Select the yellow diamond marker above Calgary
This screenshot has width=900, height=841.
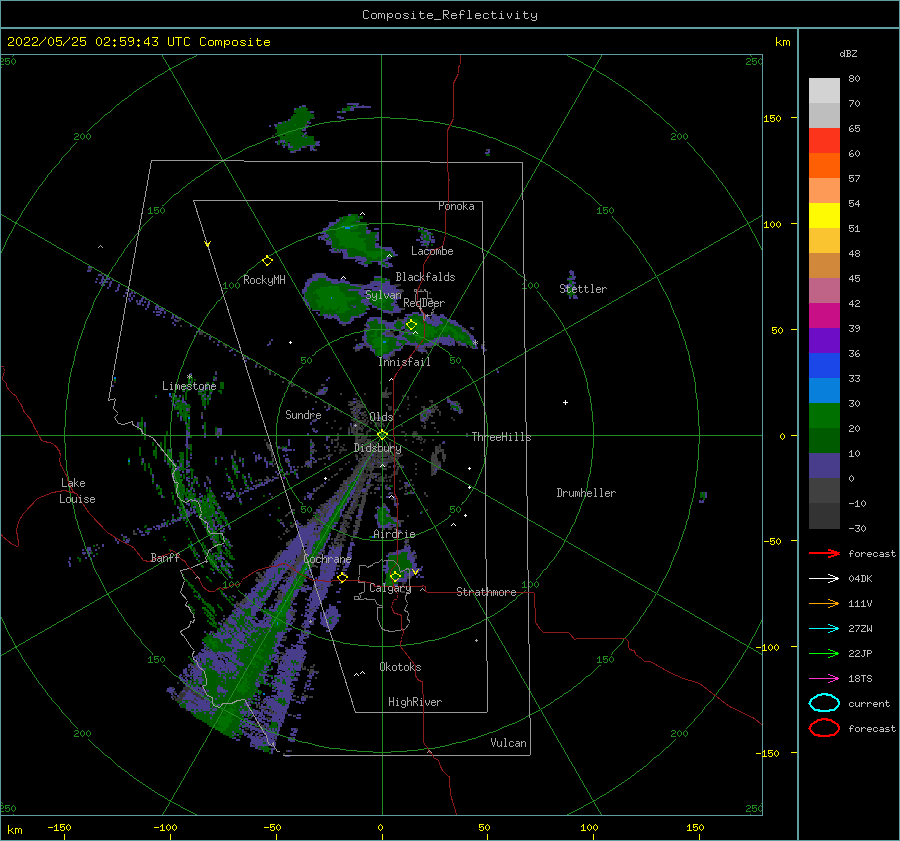click(x=395, y=576)
